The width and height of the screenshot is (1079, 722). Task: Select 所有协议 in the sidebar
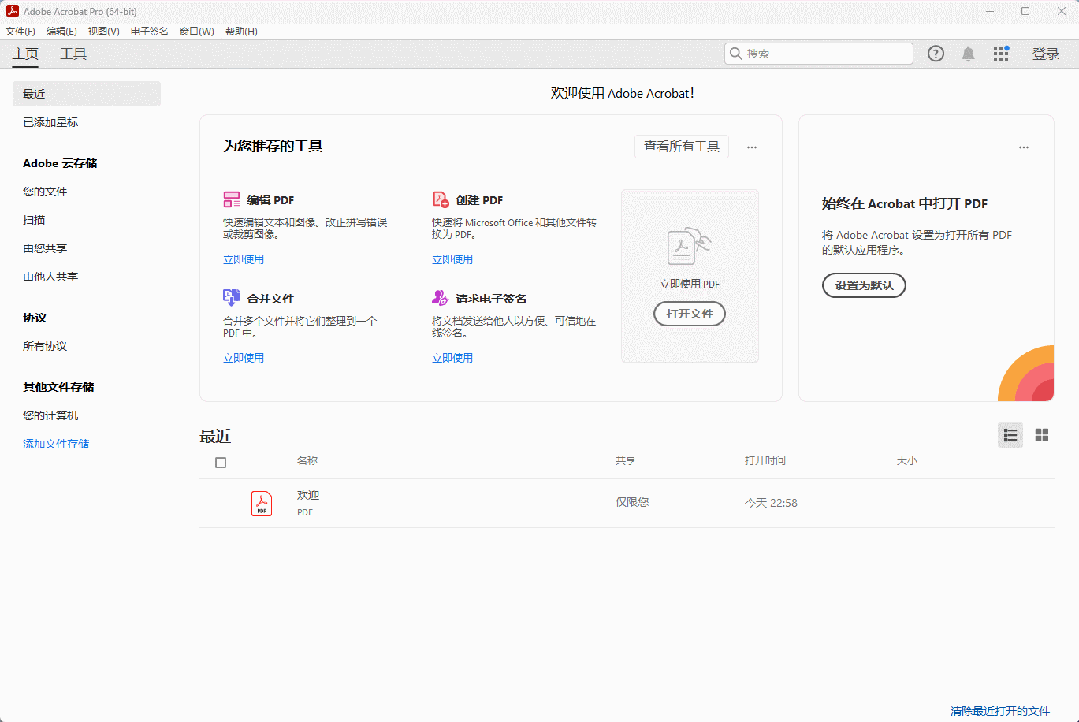point(45,346)
